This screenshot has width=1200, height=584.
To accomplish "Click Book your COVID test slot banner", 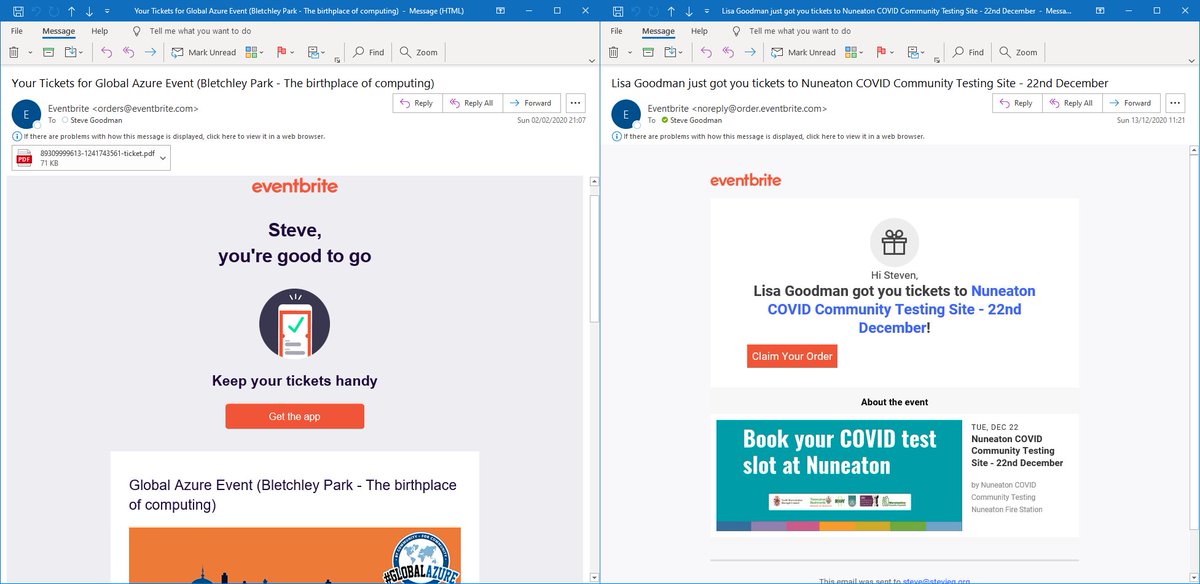I will (x=840, y=475).
